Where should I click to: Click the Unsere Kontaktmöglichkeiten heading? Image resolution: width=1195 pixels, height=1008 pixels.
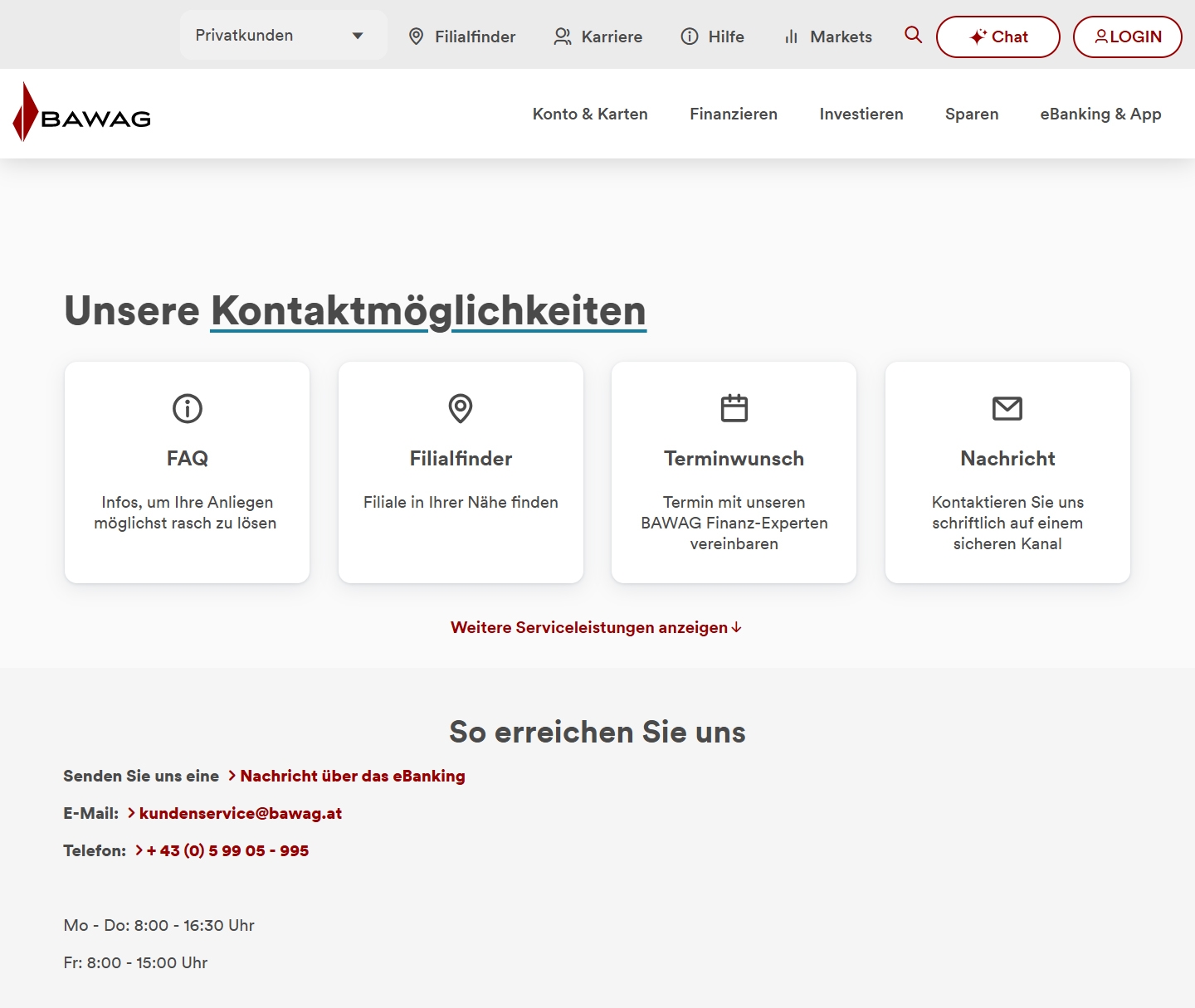coord(355,311)
